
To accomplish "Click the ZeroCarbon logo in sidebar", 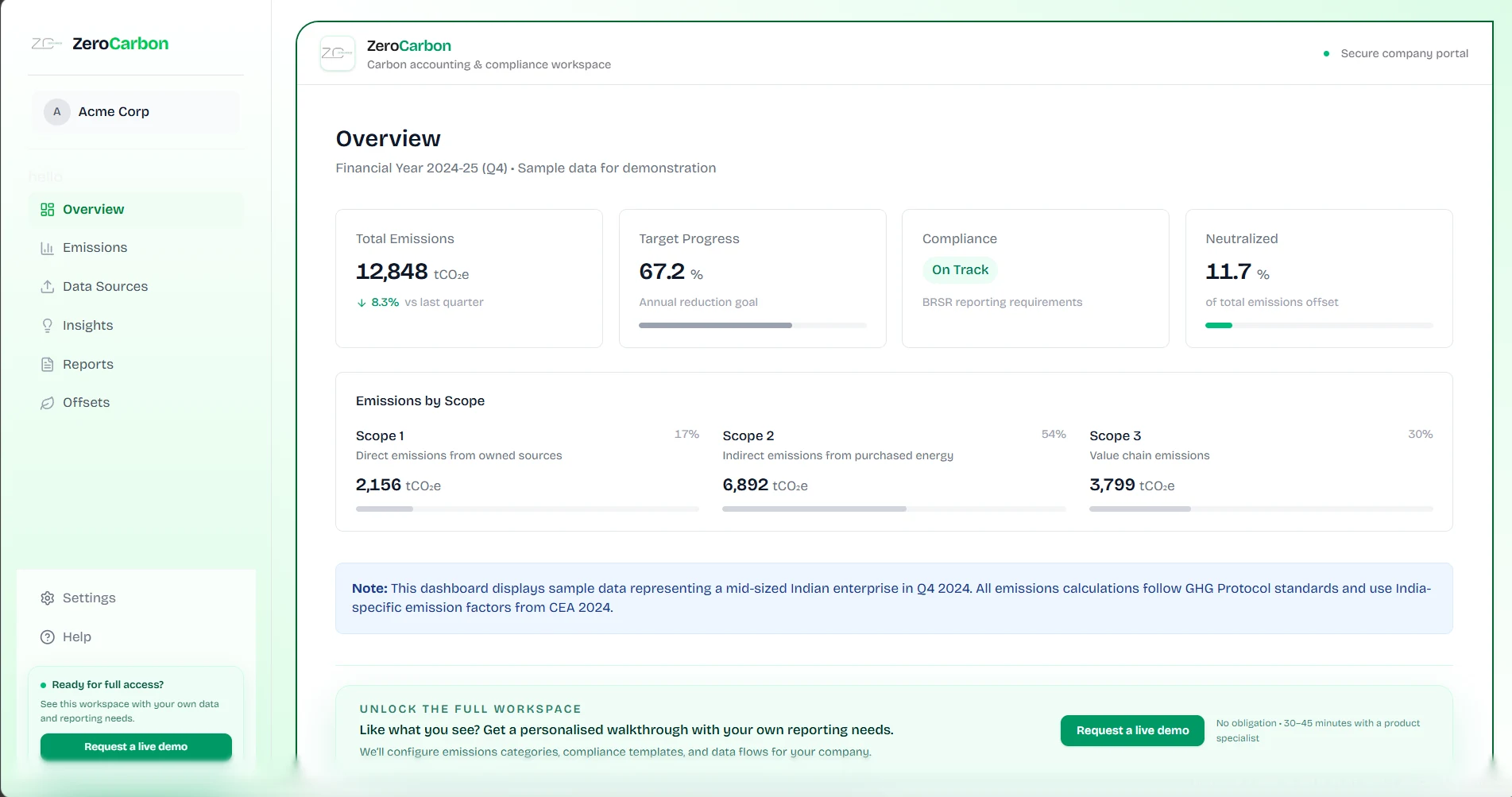I will [99, 44].
